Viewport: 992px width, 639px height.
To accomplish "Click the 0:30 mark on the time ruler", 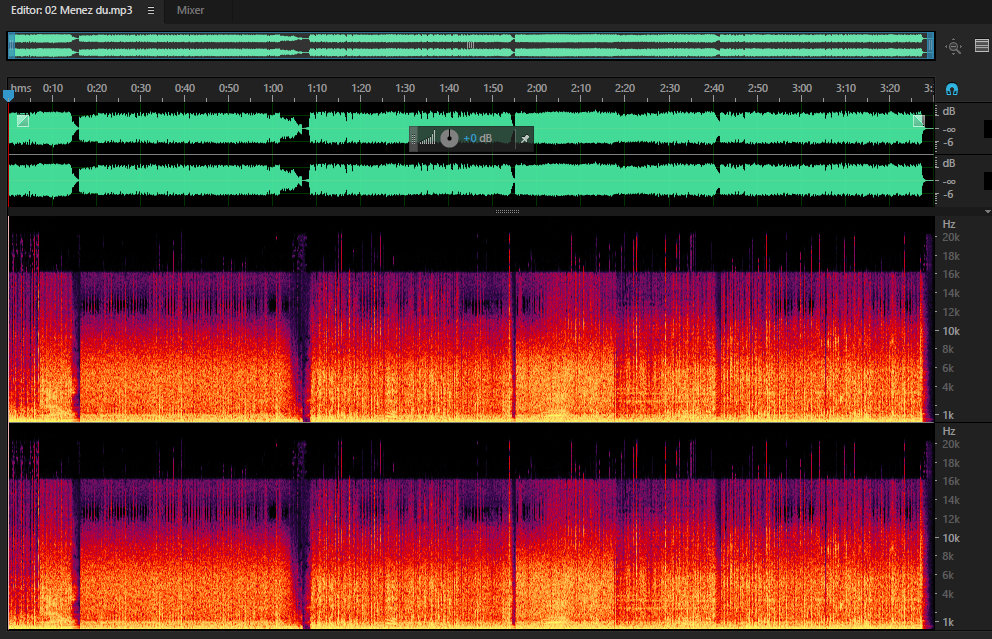I will click(x=140, y=88).
